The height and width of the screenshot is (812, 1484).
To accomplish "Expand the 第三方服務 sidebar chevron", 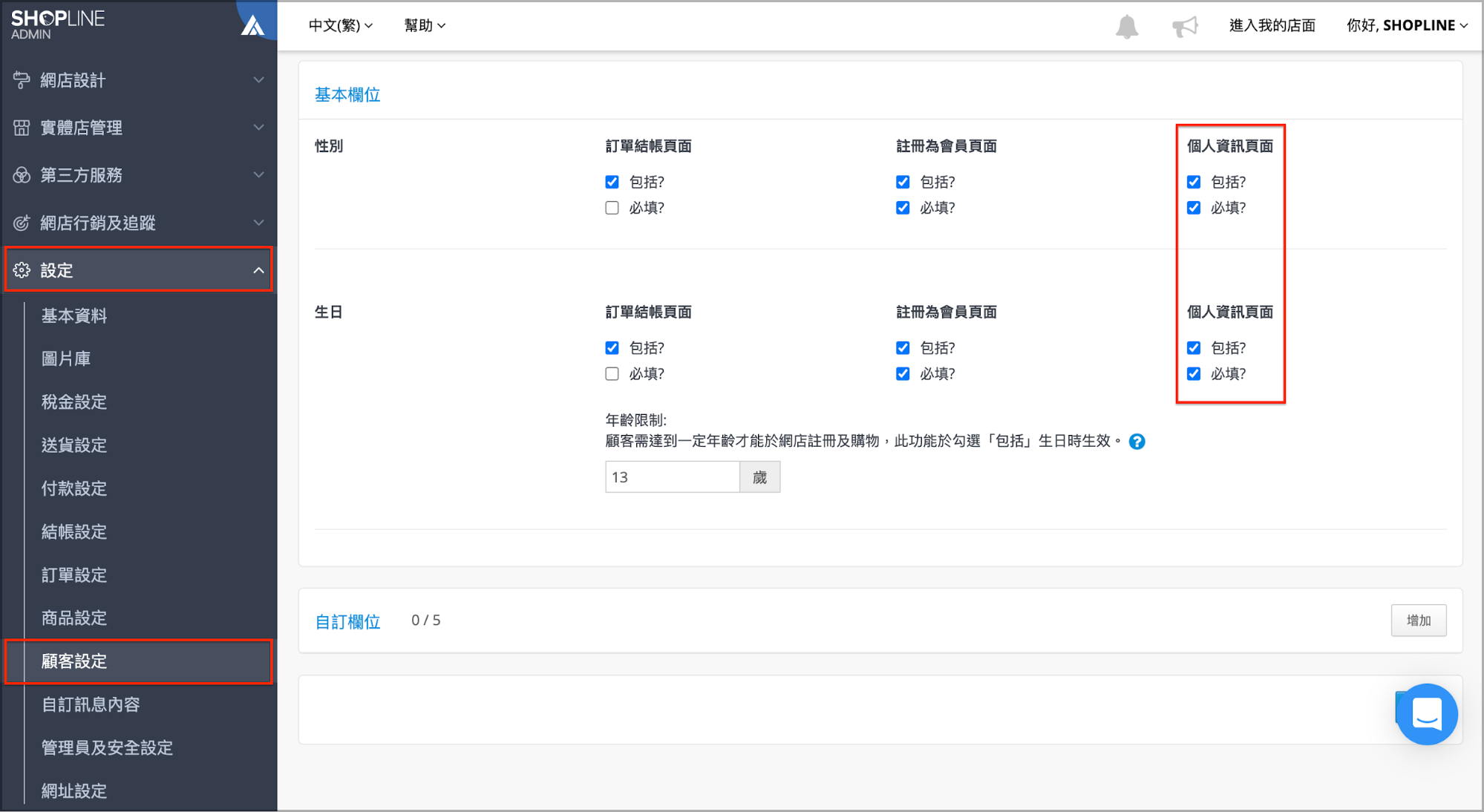I will pos(258,175).
